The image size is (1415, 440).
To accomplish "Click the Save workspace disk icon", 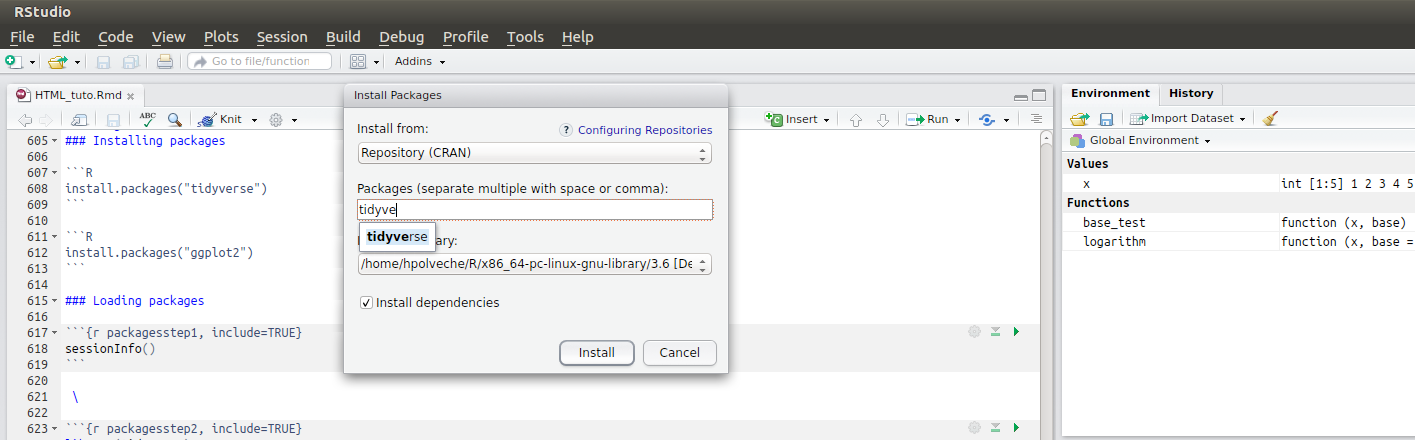I will 1106,118.
